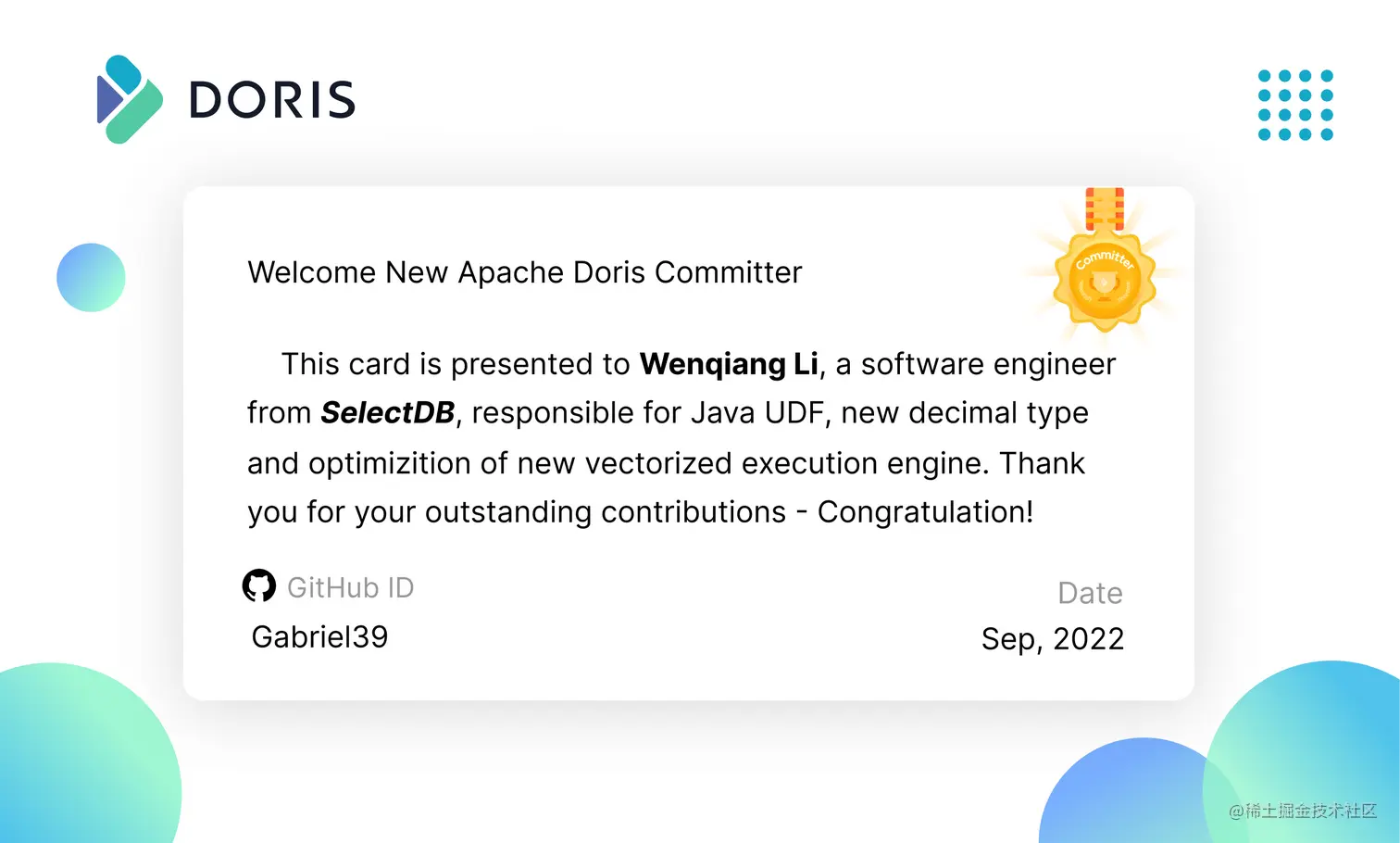1400x843 pixels.
Task: Click the GitHub octocat icon
Action: [x=259, y=586]
